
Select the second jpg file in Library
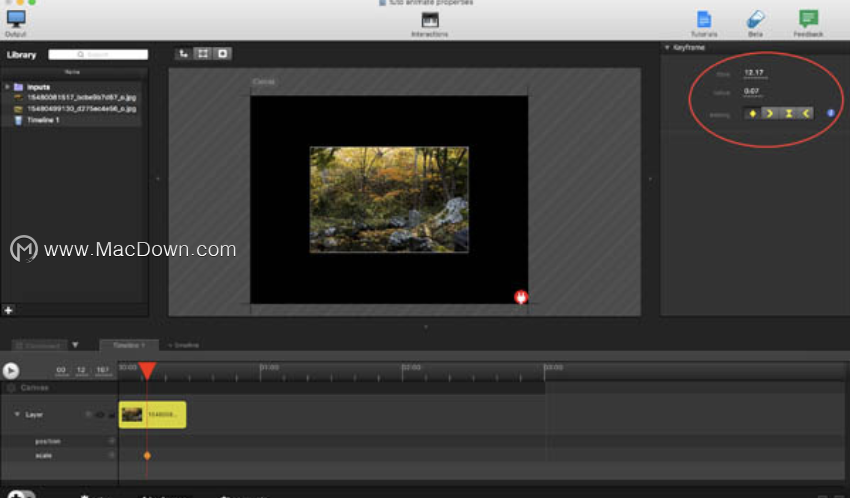[72, 109]
